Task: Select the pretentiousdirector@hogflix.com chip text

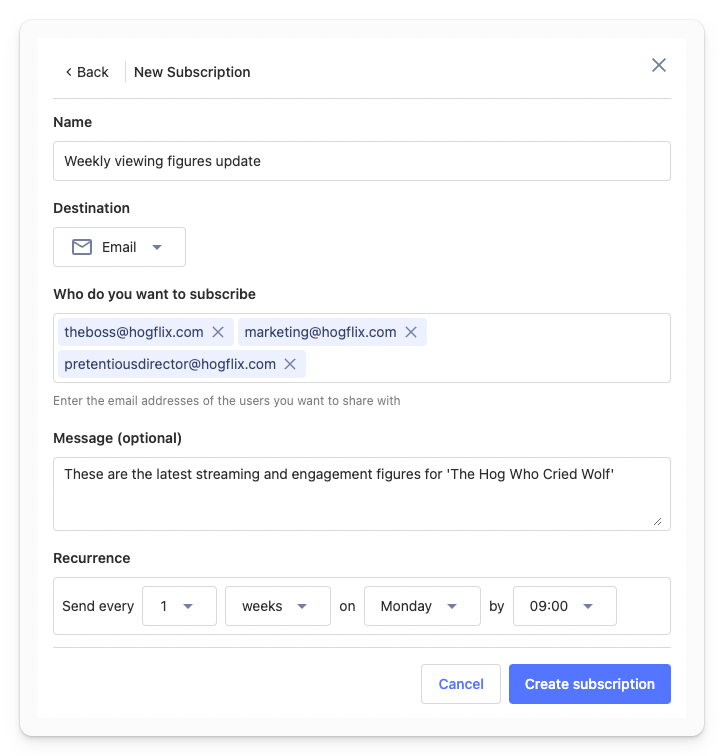Action: [169, 364]
